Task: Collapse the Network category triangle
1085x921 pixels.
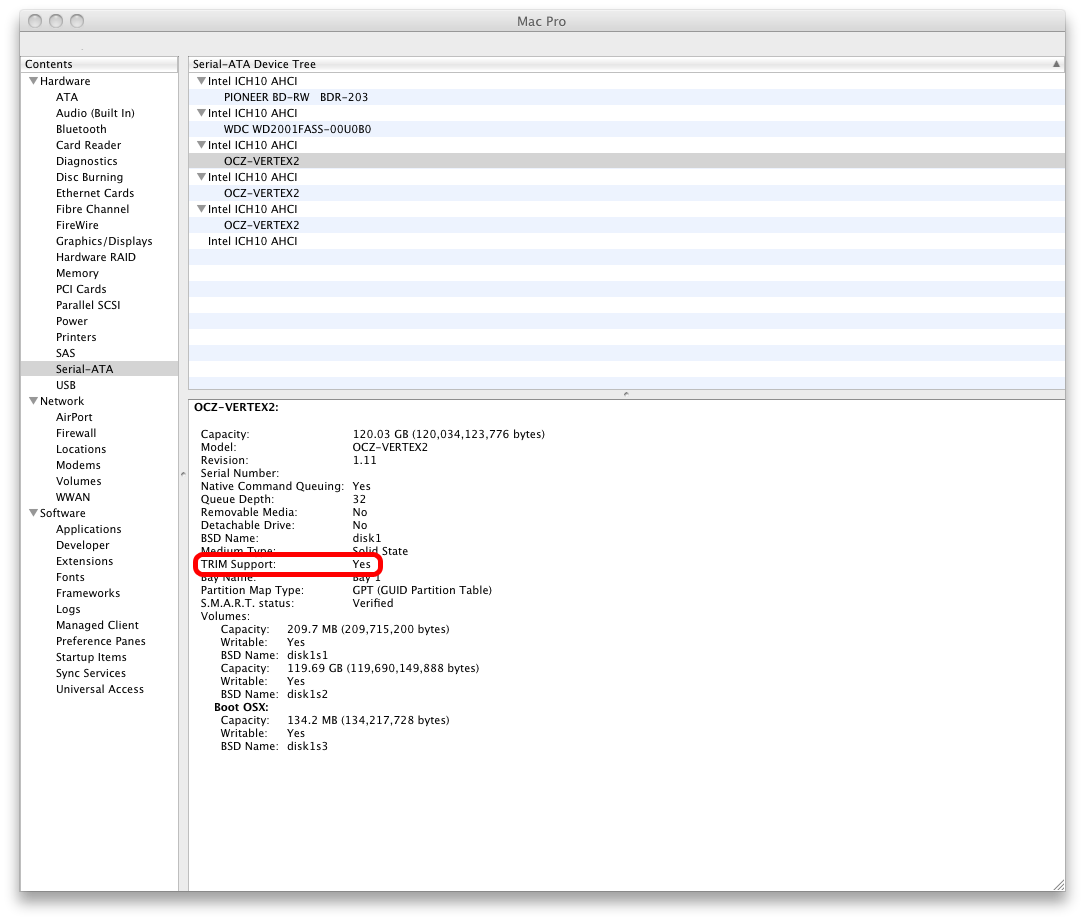Action: point(33,401)
